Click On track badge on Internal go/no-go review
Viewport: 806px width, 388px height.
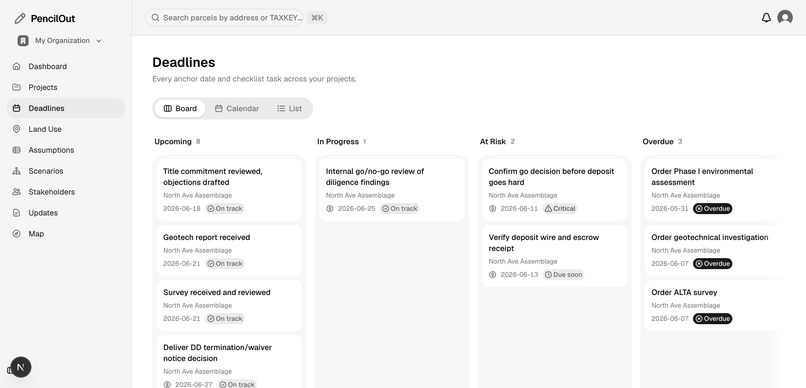(x=400, y=209)
